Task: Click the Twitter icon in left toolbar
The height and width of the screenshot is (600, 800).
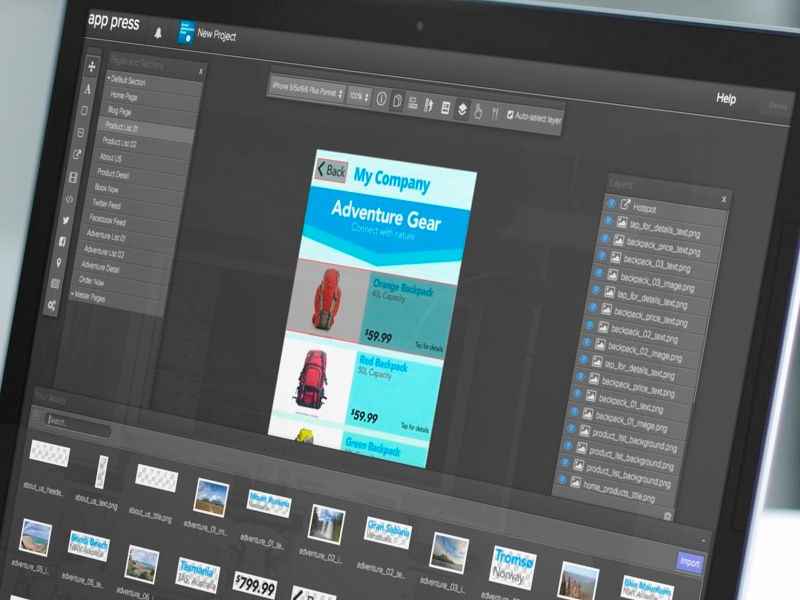Action: pyautogui.click(x=68, y=220)
